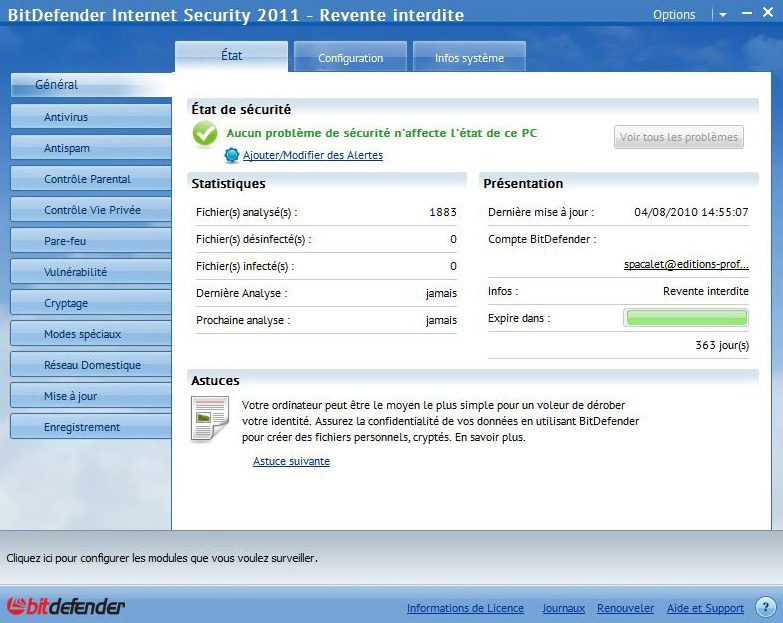
Task: Go to Contrôle Vie Privée section
Action: (x=91, y=210)
